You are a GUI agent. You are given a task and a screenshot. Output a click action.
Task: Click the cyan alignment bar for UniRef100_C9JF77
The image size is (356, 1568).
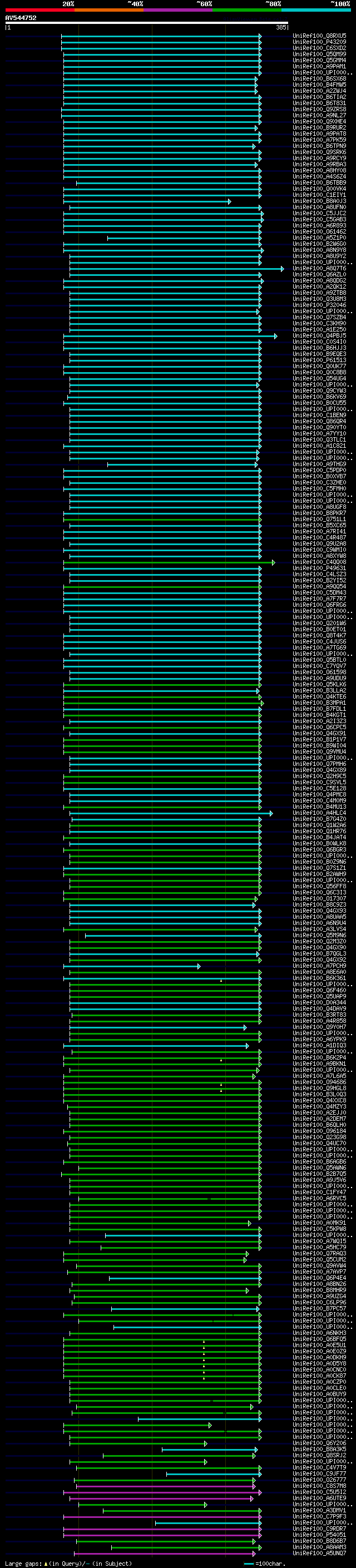pos(214,1473)
